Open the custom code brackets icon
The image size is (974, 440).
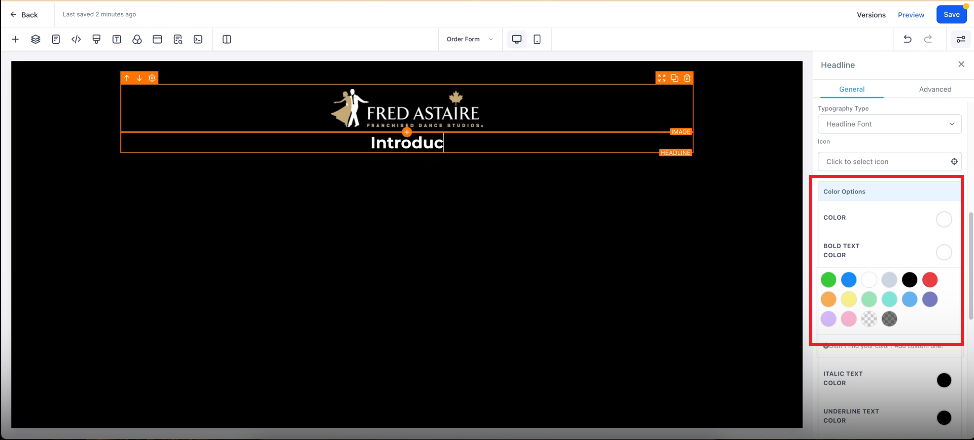tap(76, 39)
